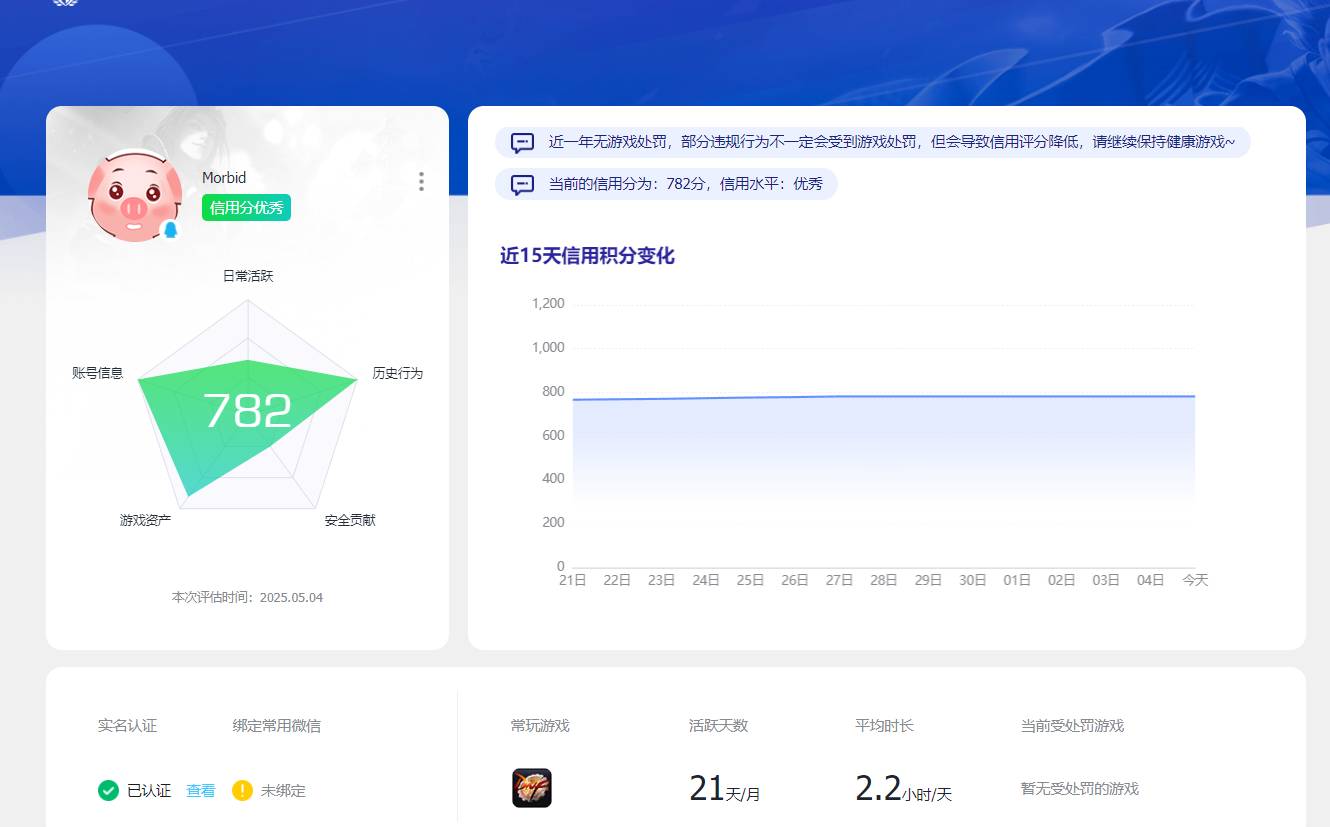Click the yellow warning icon beside 未绑定
The width and height of the screenshot is (1330, 827).
tap(242, 790)
